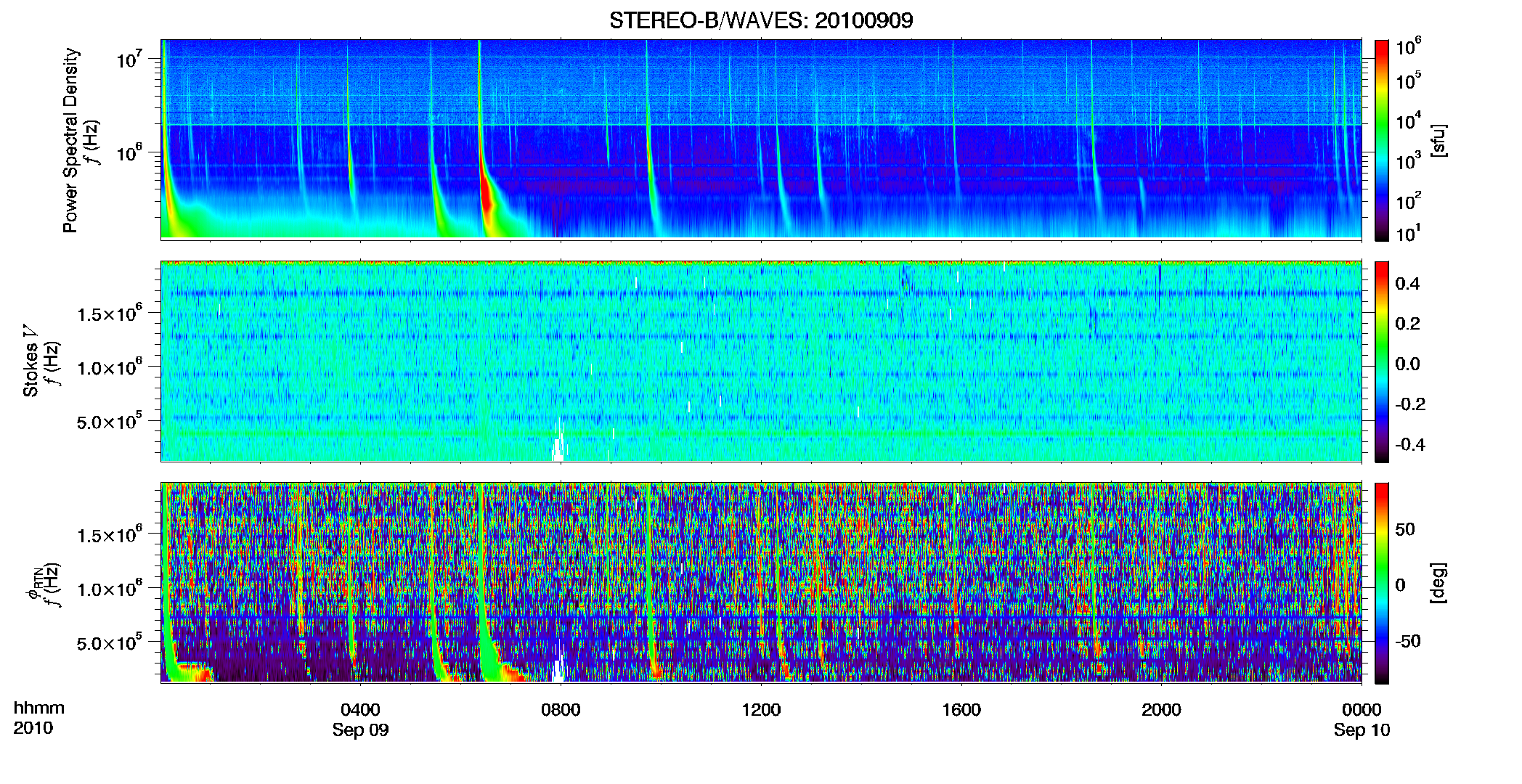The height and width of the screenshot is (784, 1522).
Task: Click the 2000 time tick label
Action: pyautogui.click(x=1161, y=709)
